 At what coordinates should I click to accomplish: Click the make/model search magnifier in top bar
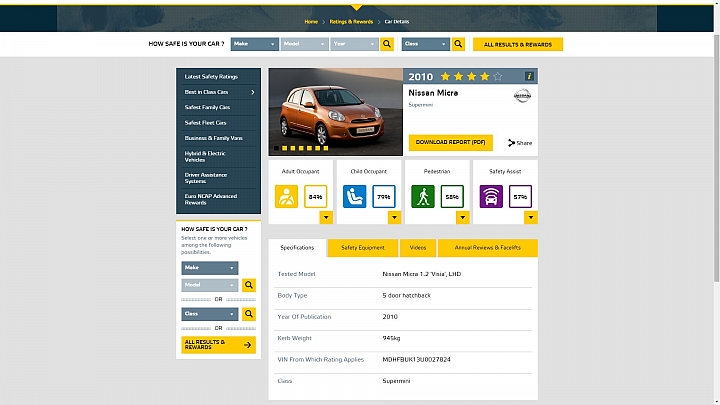387,44
